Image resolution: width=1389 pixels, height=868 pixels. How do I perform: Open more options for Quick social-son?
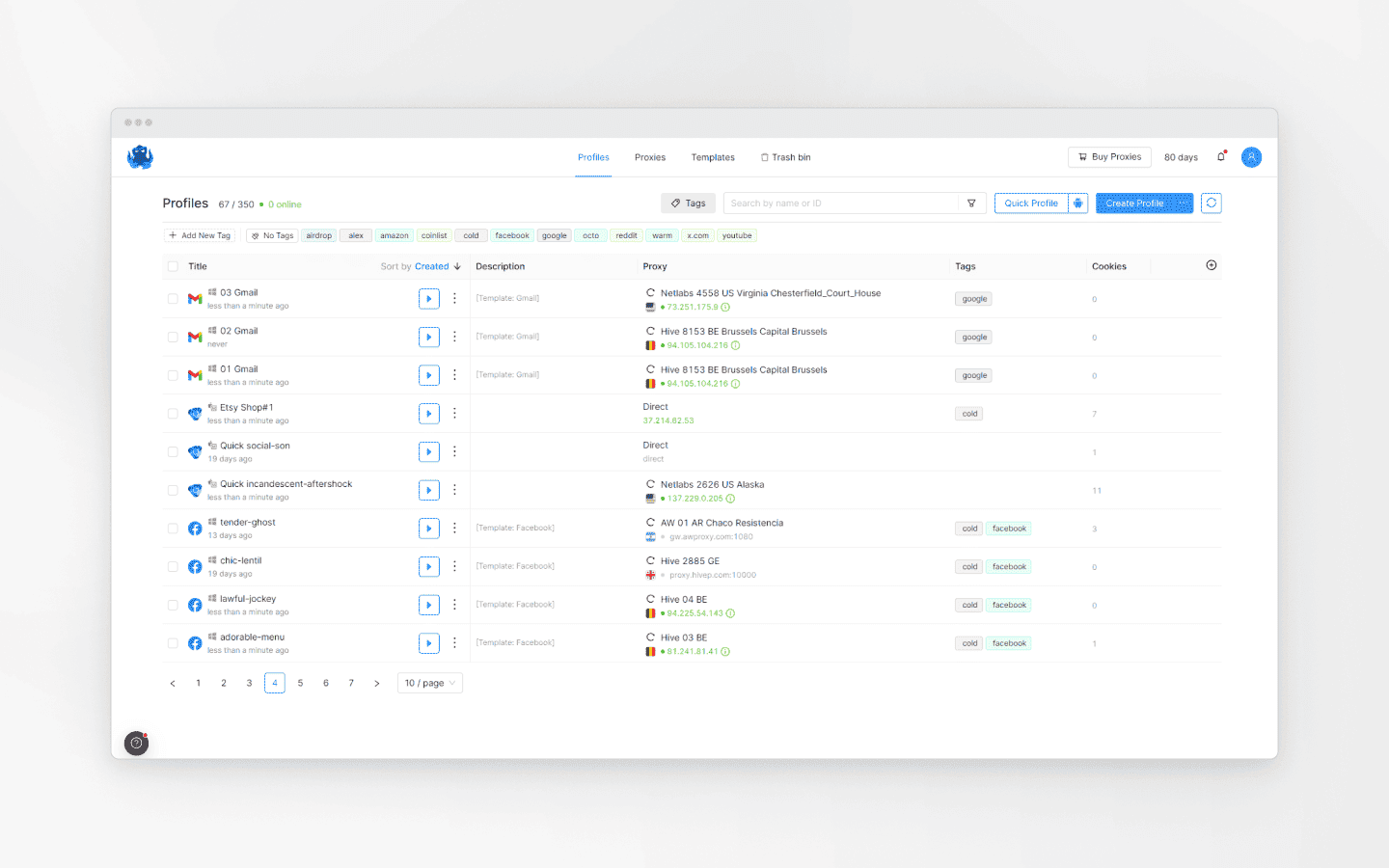[x=454, y=451]
